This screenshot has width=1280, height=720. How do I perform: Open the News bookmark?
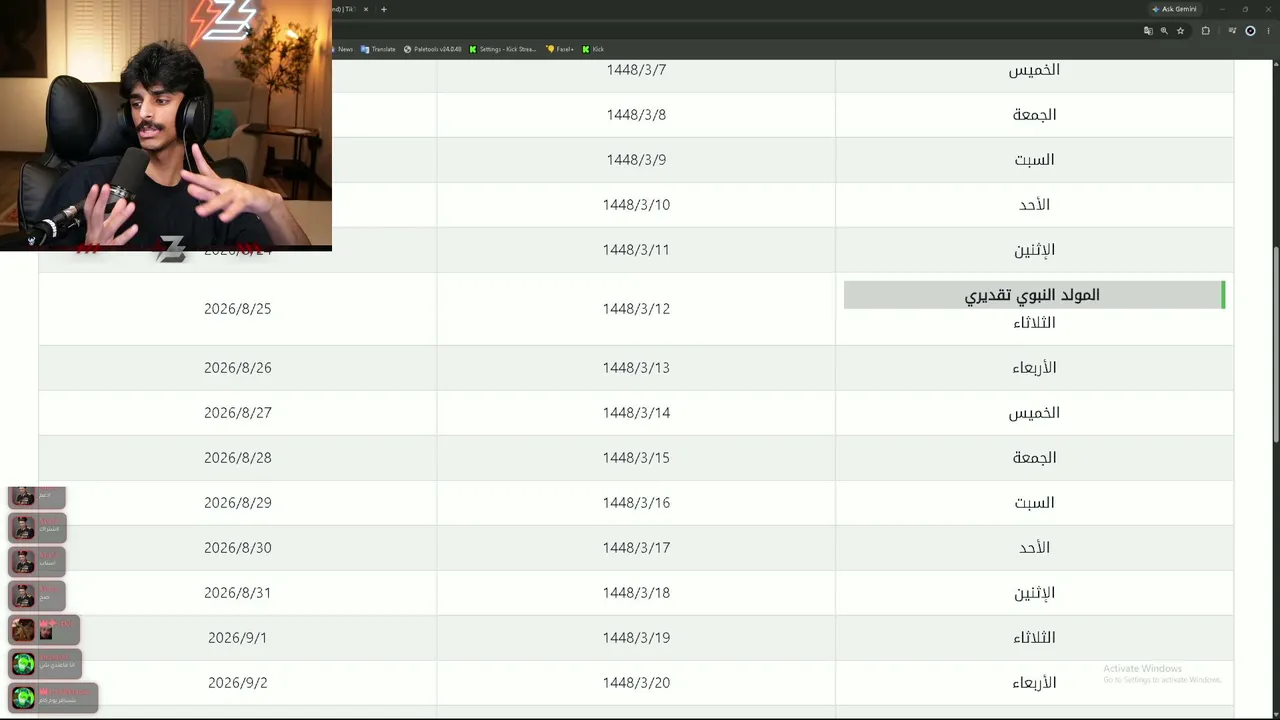(343, 49)
